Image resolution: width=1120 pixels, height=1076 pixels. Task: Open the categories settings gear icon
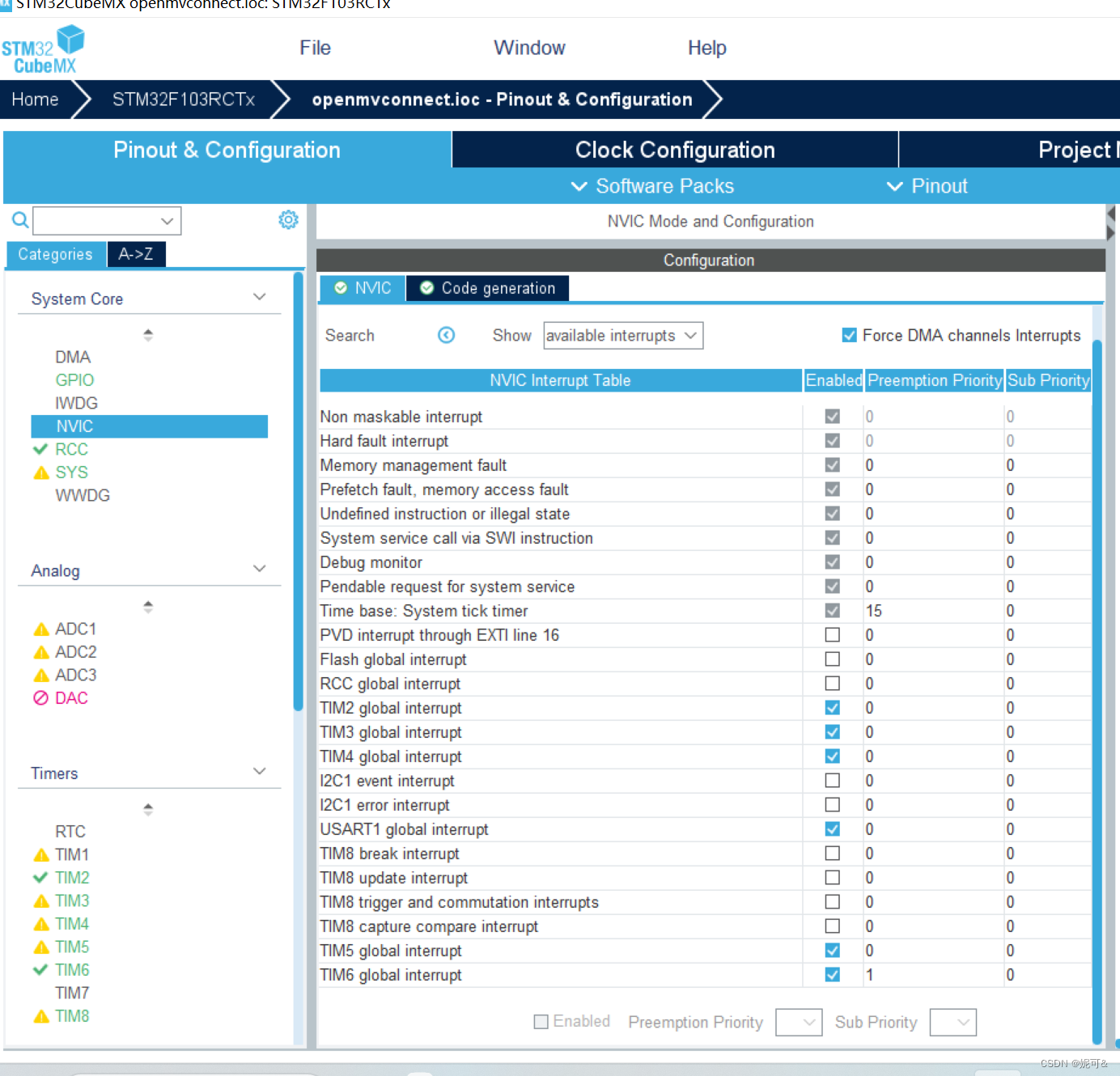[288, 219]
